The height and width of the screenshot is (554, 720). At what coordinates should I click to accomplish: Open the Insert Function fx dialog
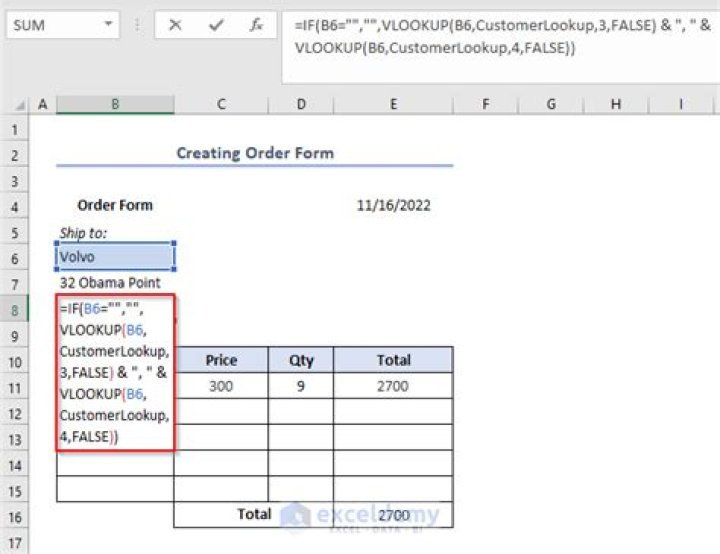tap(256, 25)
